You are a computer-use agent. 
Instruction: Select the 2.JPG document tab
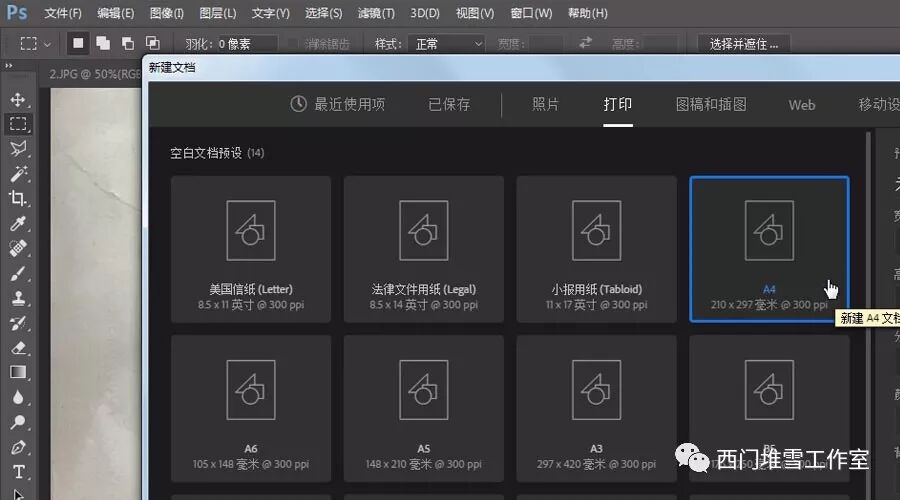95,74
